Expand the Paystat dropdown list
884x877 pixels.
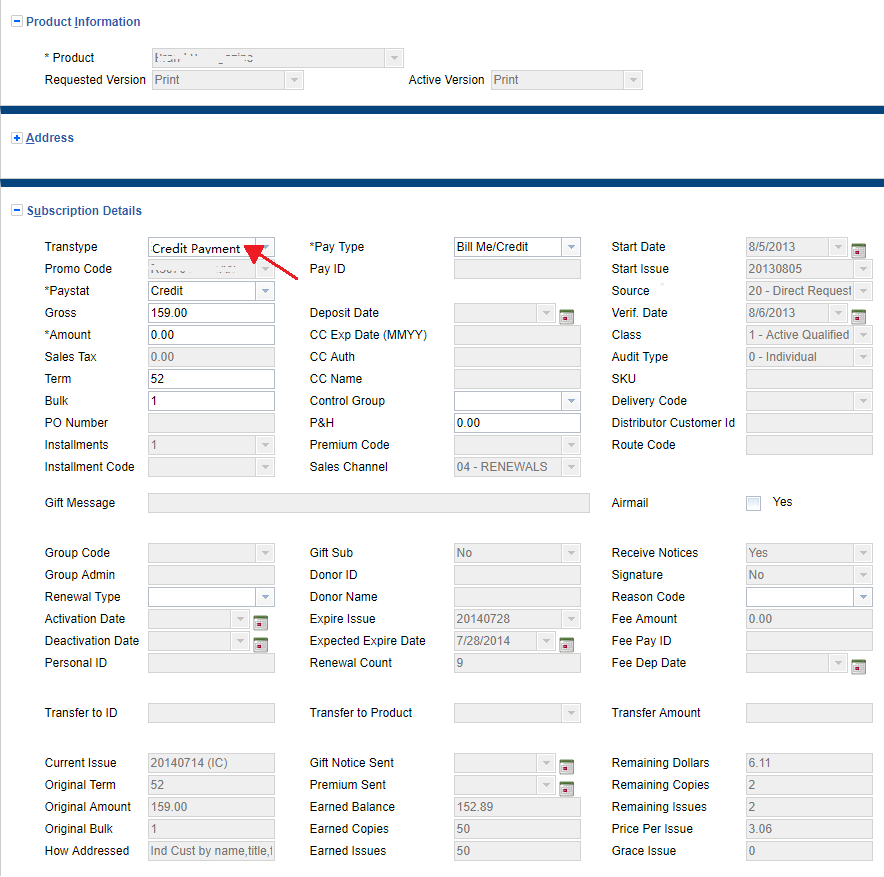pos(265,291)
